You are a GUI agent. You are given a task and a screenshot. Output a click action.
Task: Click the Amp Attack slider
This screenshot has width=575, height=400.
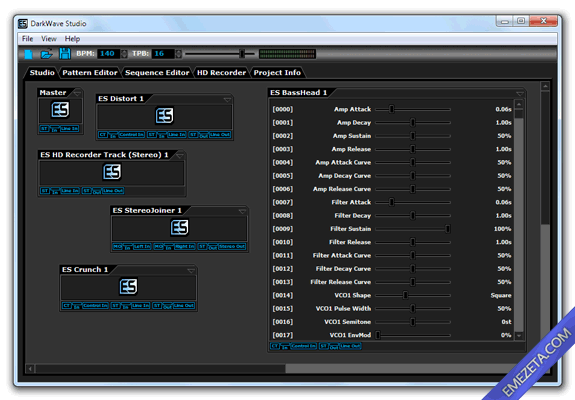[413, 109]
